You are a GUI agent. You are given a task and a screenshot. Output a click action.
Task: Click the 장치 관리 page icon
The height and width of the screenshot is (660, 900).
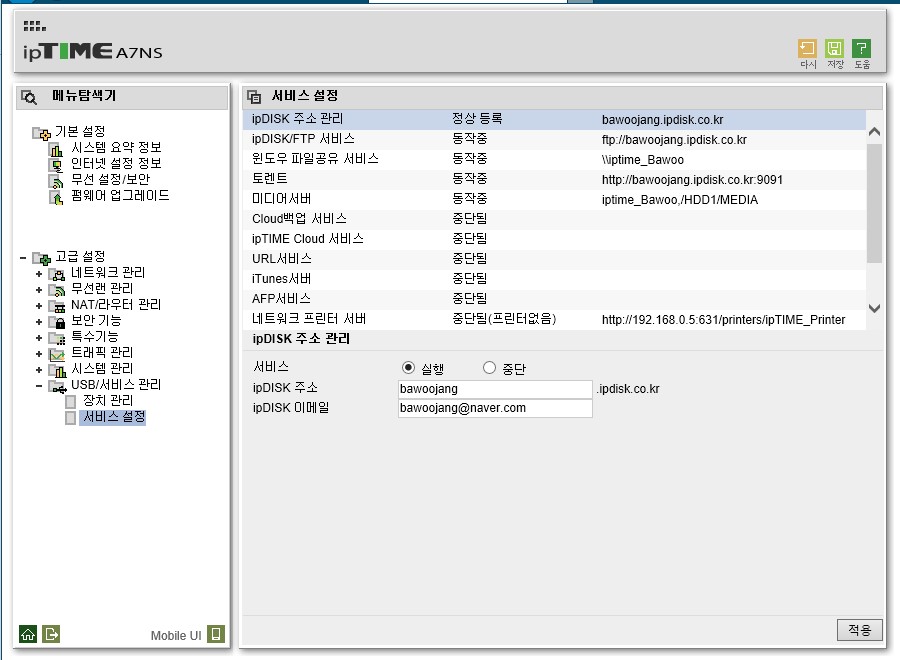(71, 401)
